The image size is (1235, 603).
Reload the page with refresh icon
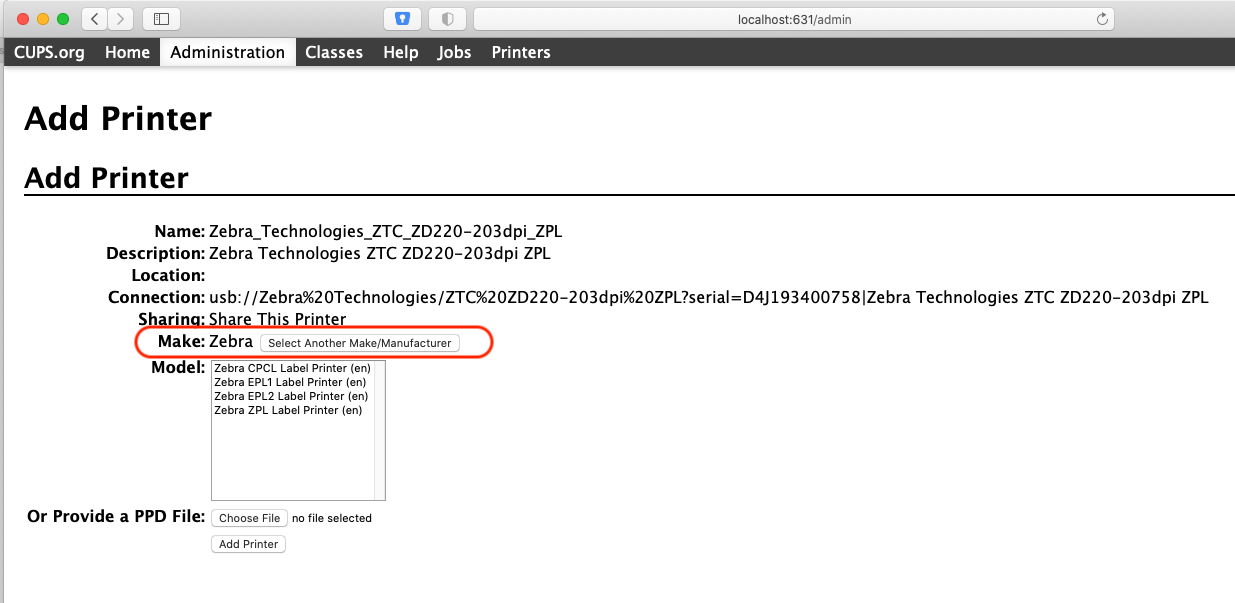(x=1102, y=19)
